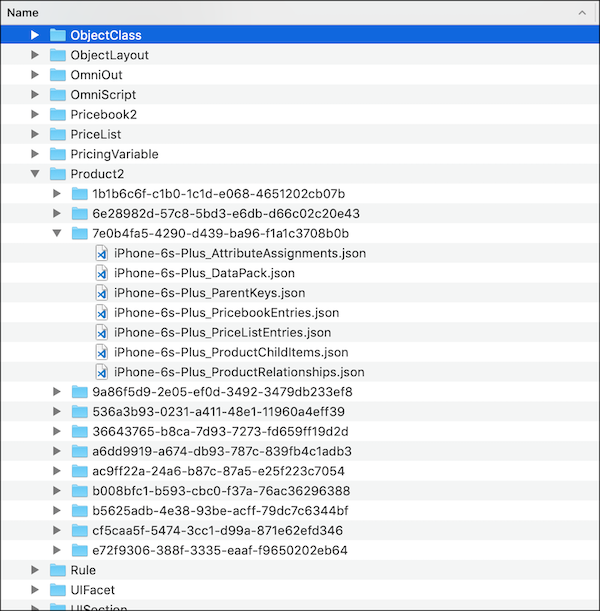Click the UIFacet folder icon
Viewport: 600px width, 611px height.
click(x=58, y=590)
